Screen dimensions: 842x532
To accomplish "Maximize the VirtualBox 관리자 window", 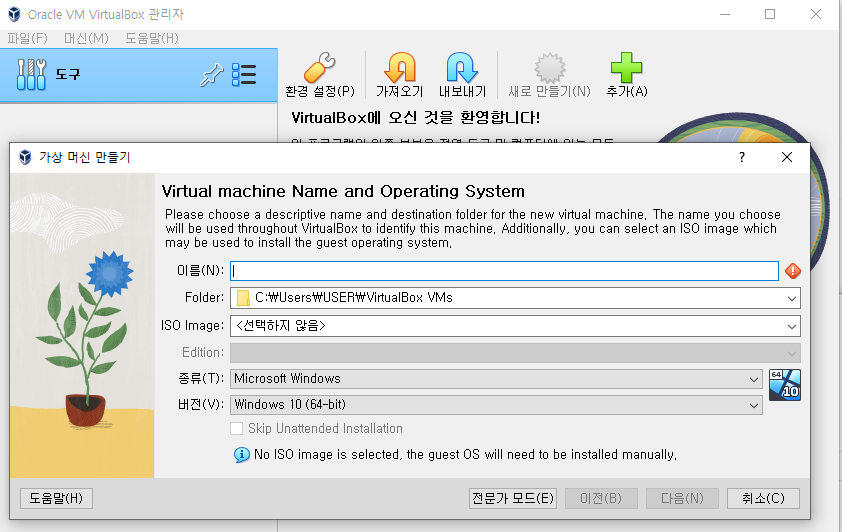I will [770, 14].
